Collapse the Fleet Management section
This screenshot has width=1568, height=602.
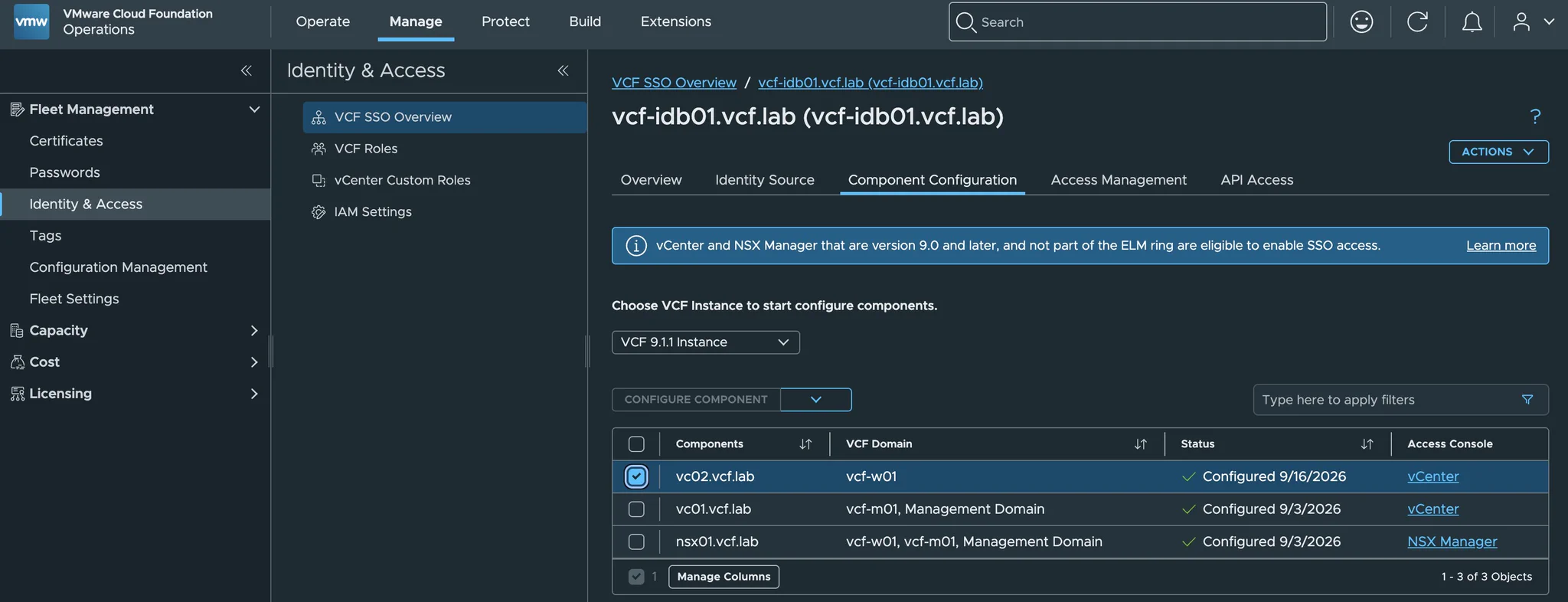[254, 110]
